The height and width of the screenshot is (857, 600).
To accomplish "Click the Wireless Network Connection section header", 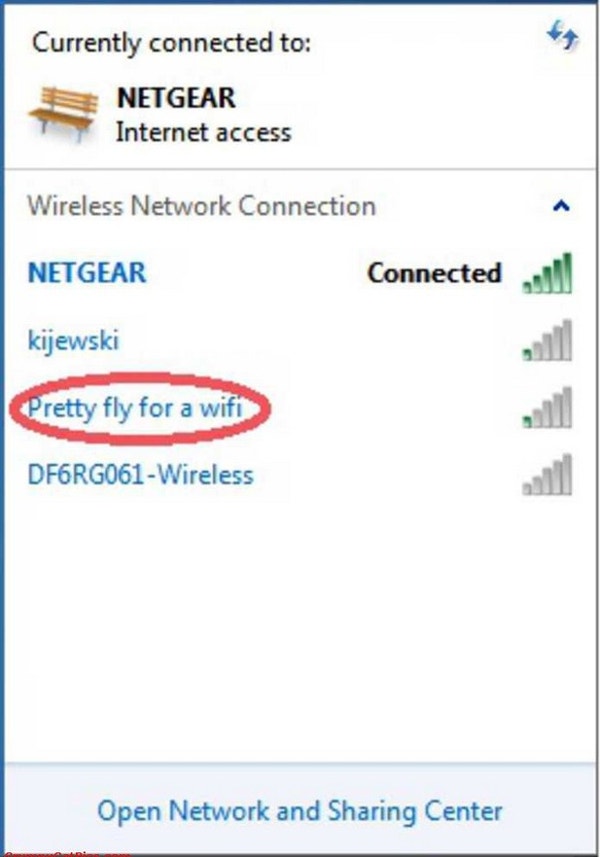I will tap(202, 206).
